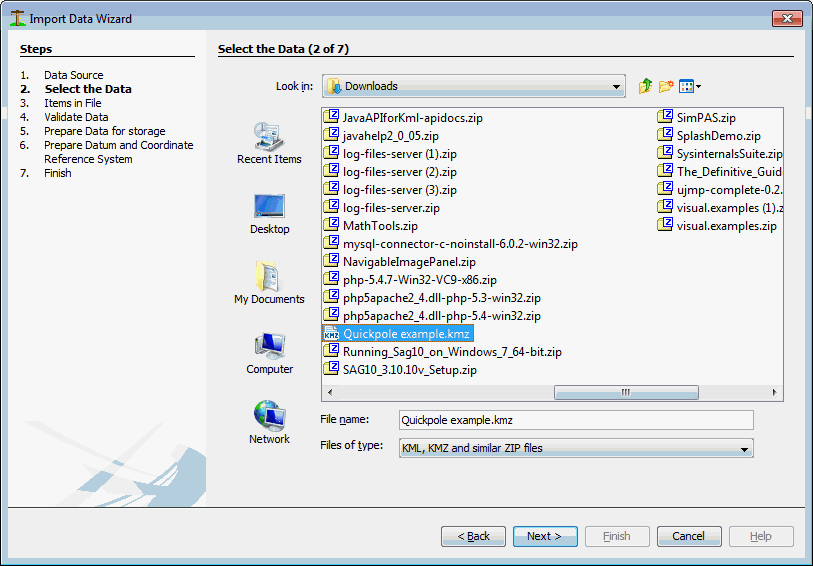The image size is (813, 566).
Task: Select log-files-server (3).zip file
Action: coord(390,190)
